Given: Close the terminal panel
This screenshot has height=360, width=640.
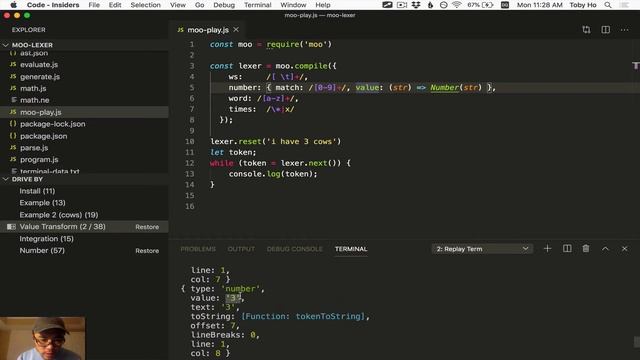Looking at the screenshot, I should pyautogui.click(x=624, y=249).
